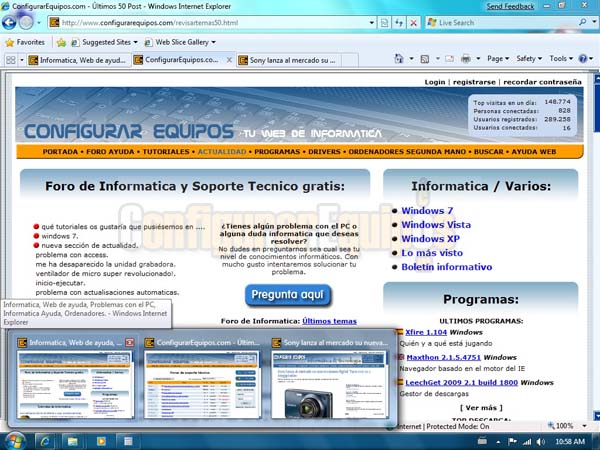This screenshot has height=450, width=600.
Task: Select the ConfigurarEquipos.com thumbnail preview
Action: 202,378
